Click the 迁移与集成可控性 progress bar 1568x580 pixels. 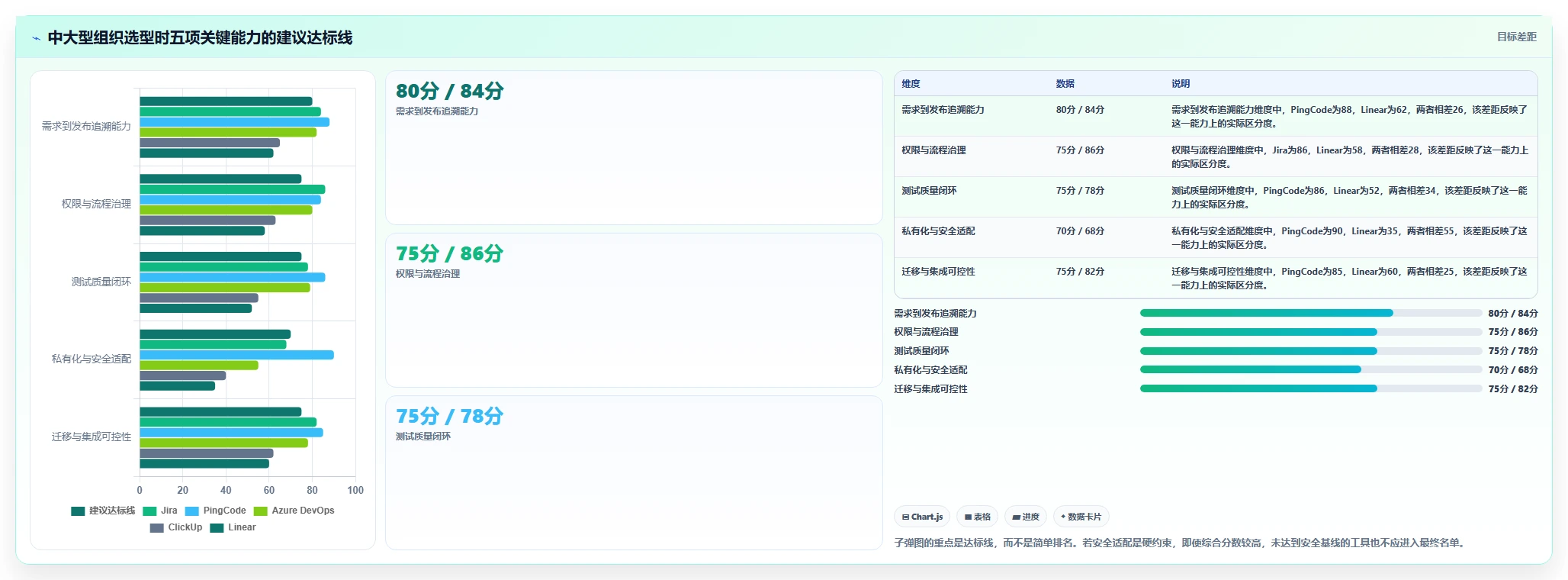pos(1311,388)
